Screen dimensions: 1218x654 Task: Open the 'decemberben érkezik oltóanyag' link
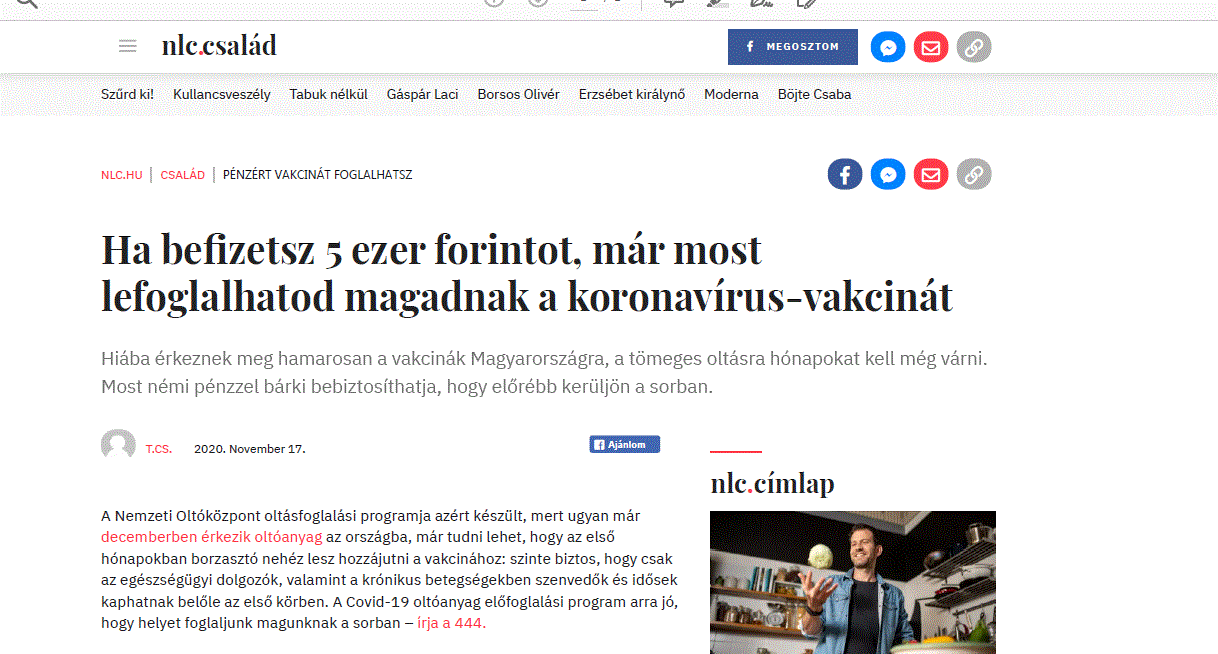tap(212, 536)
